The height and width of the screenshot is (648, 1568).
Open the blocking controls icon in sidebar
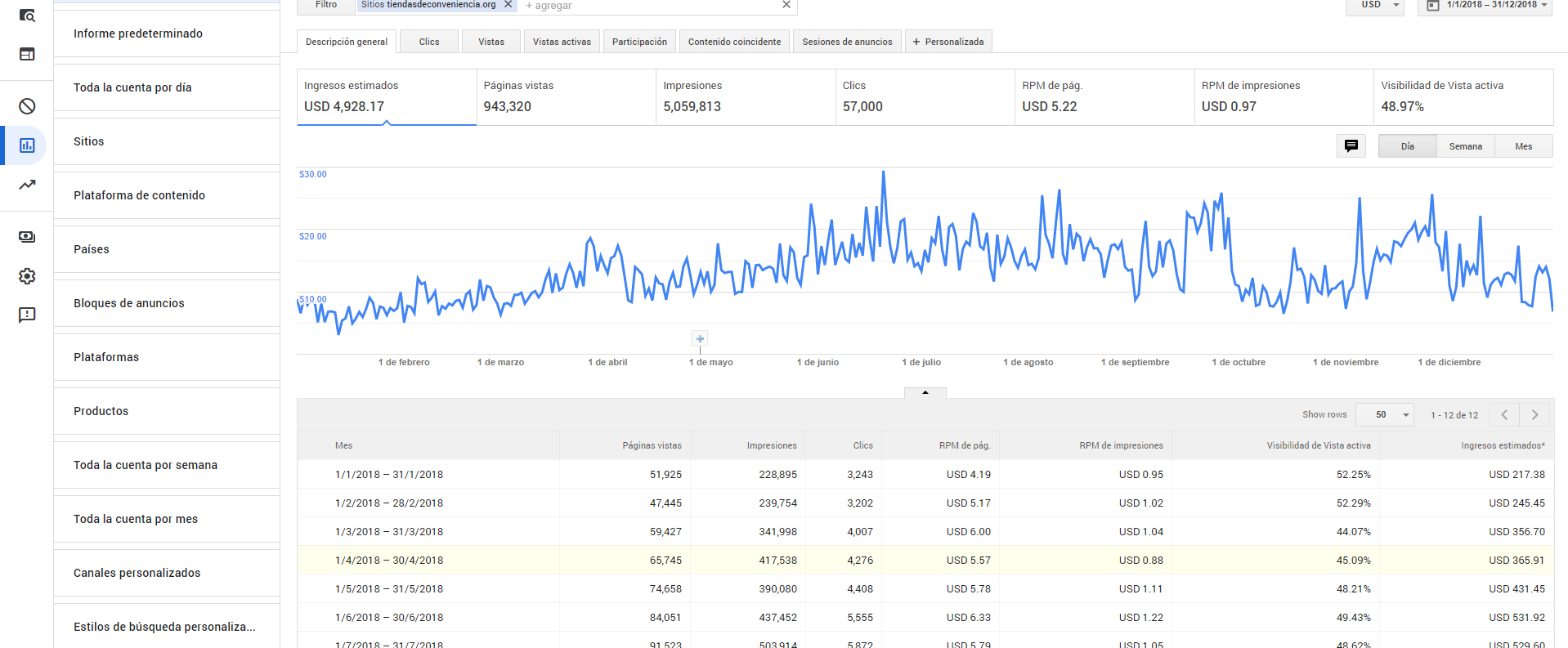tap(27, 106)
